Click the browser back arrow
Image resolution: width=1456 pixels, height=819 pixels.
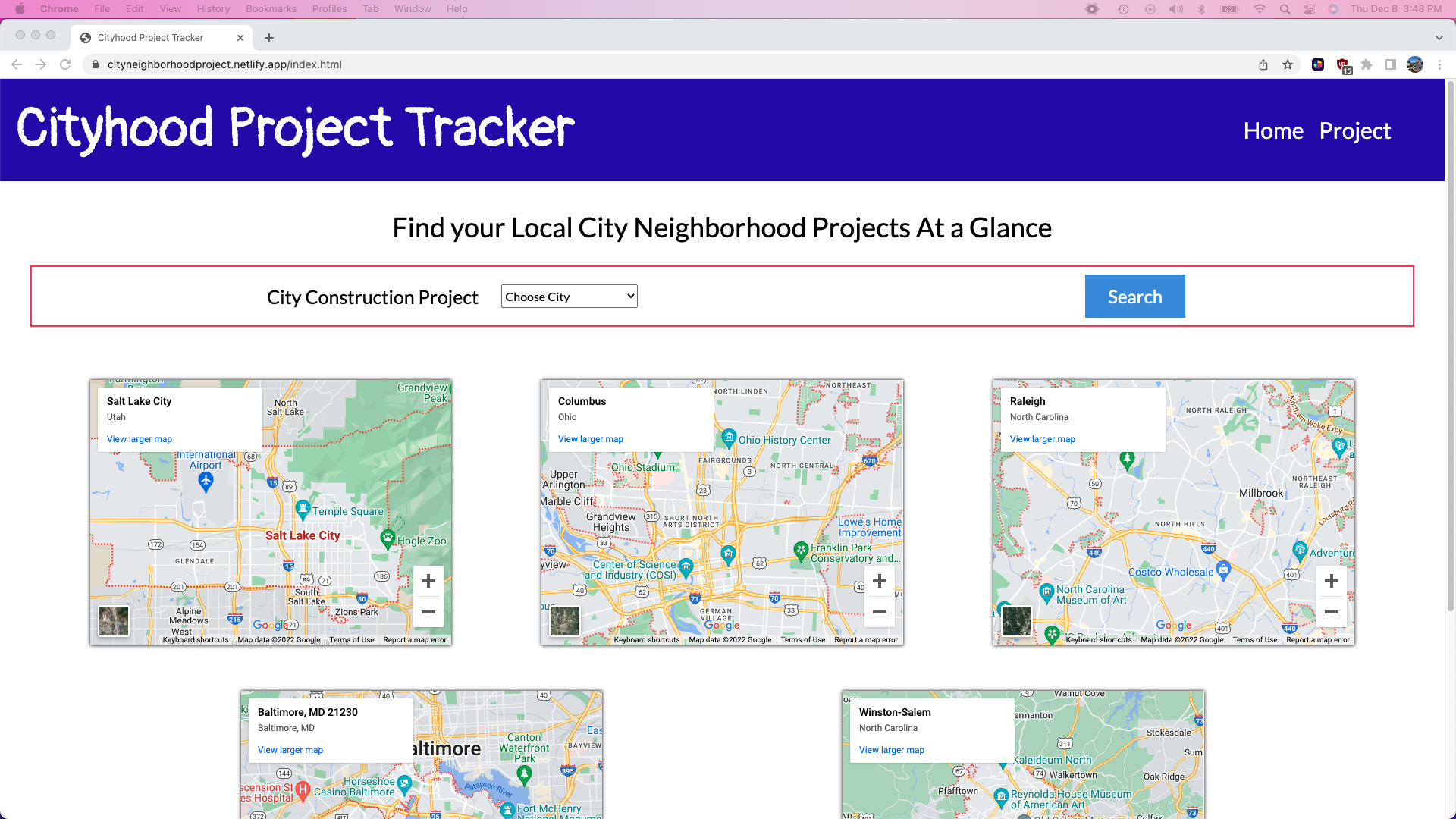click(17, 64)
